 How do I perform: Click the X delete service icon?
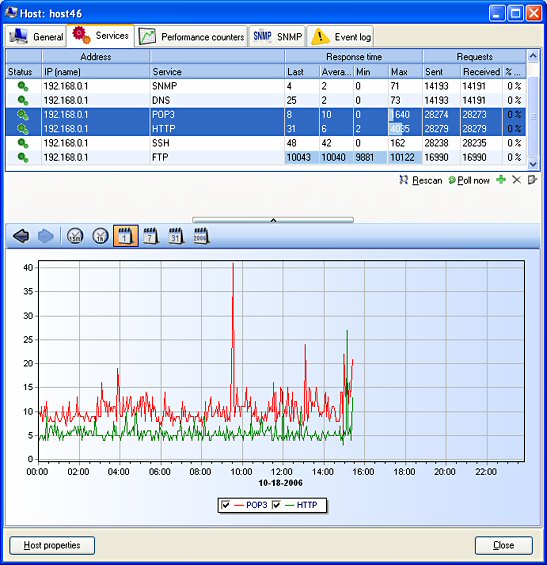516,179
